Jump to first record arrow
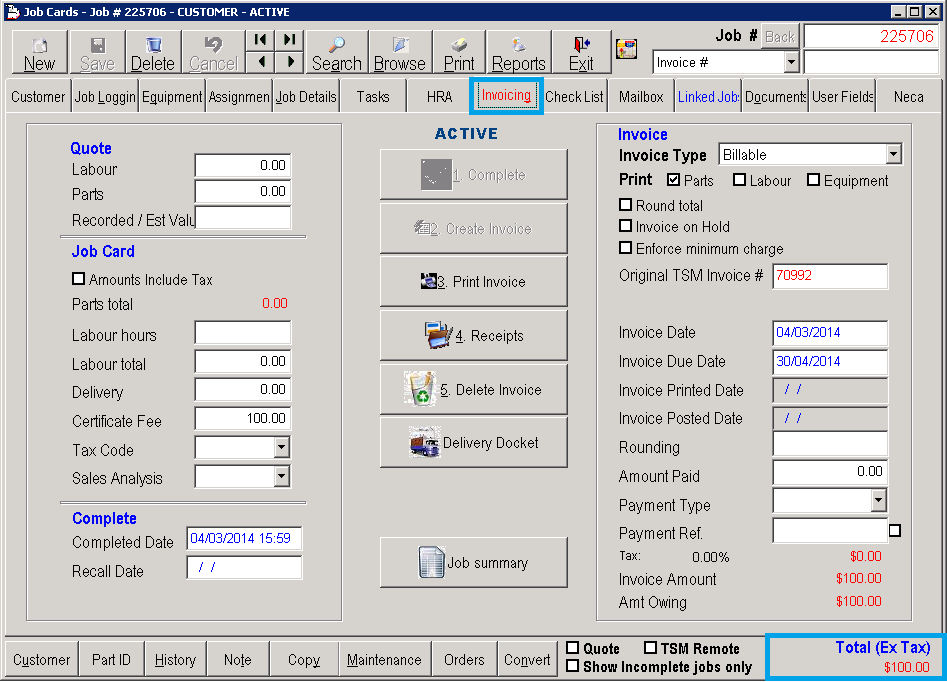Screen dimensions: 947x682 (x=260, y=40)
